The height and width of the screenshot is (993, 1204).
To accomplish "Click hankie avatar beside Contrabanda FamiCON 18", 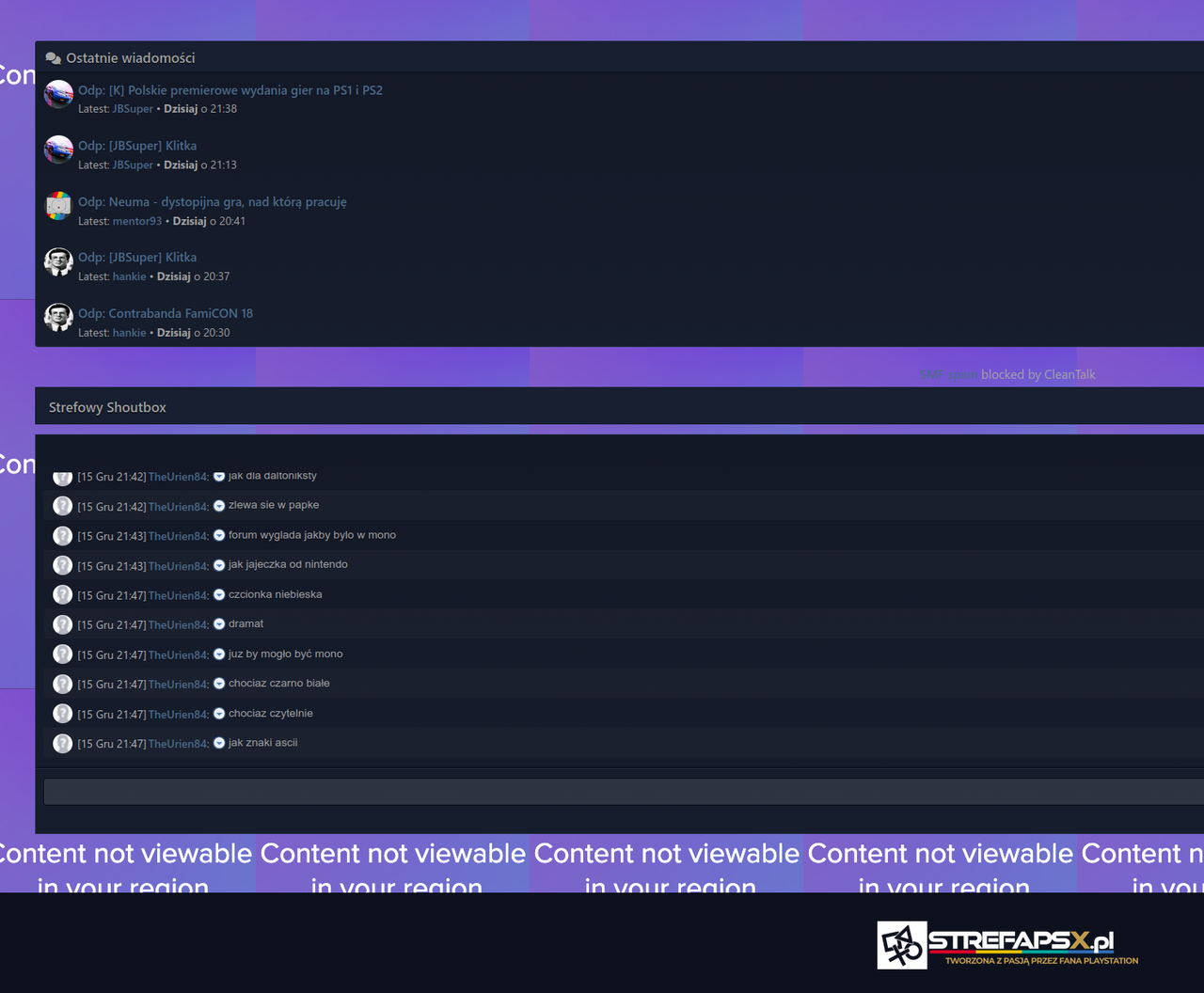I will point(58,318).
